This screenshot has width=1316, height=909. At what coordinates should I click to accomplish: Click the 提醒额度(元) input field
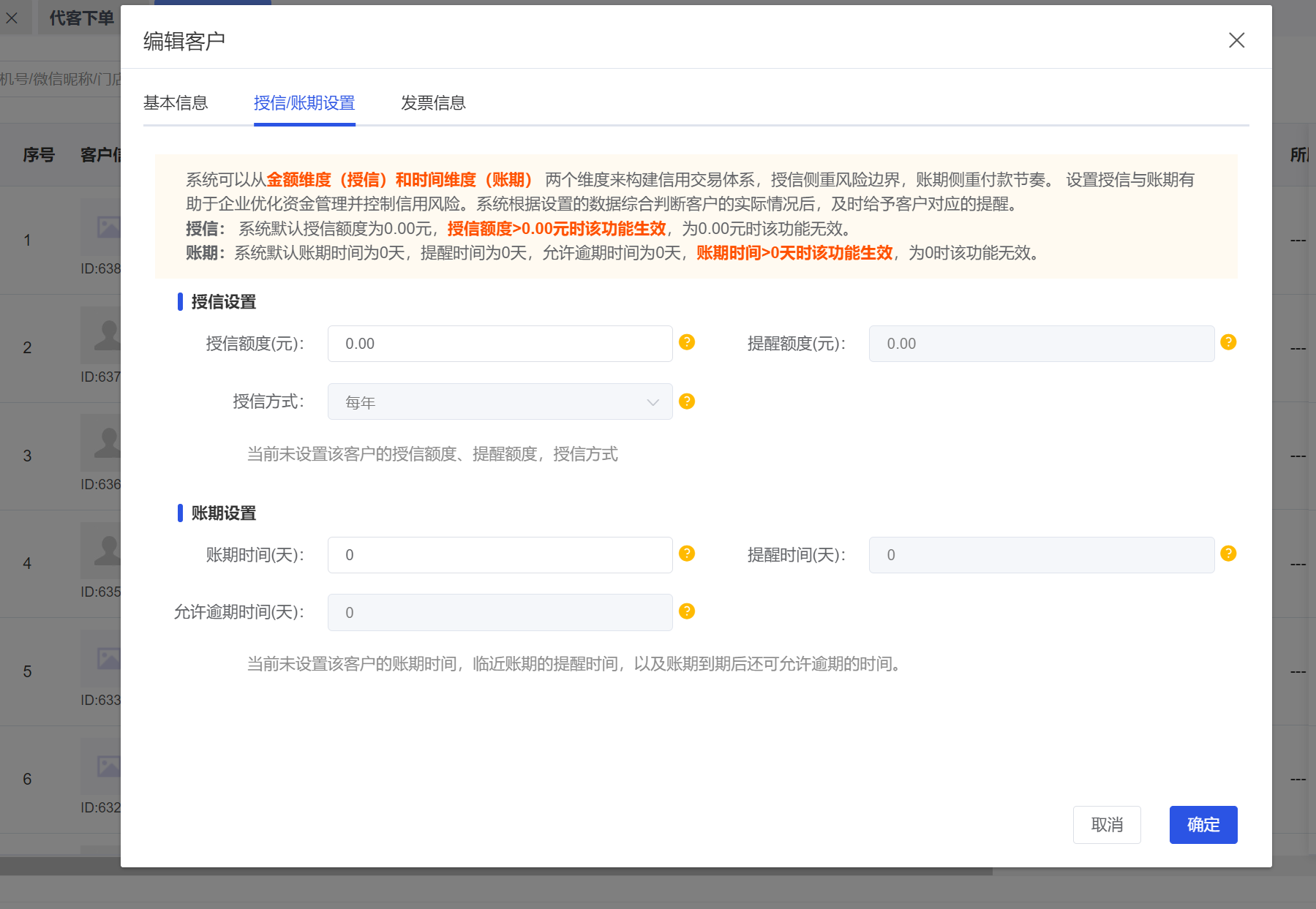click(1041, 344)
